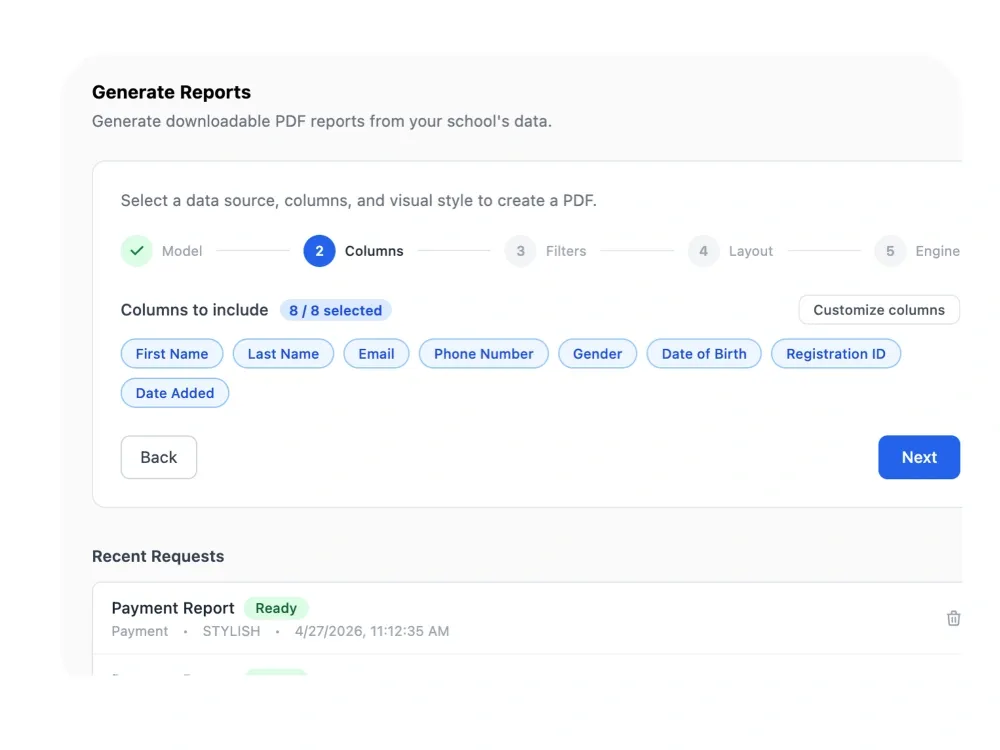The image size is (1000, 750).
Task: Jump to step 5 Engine circle
Action: point(890,251)
